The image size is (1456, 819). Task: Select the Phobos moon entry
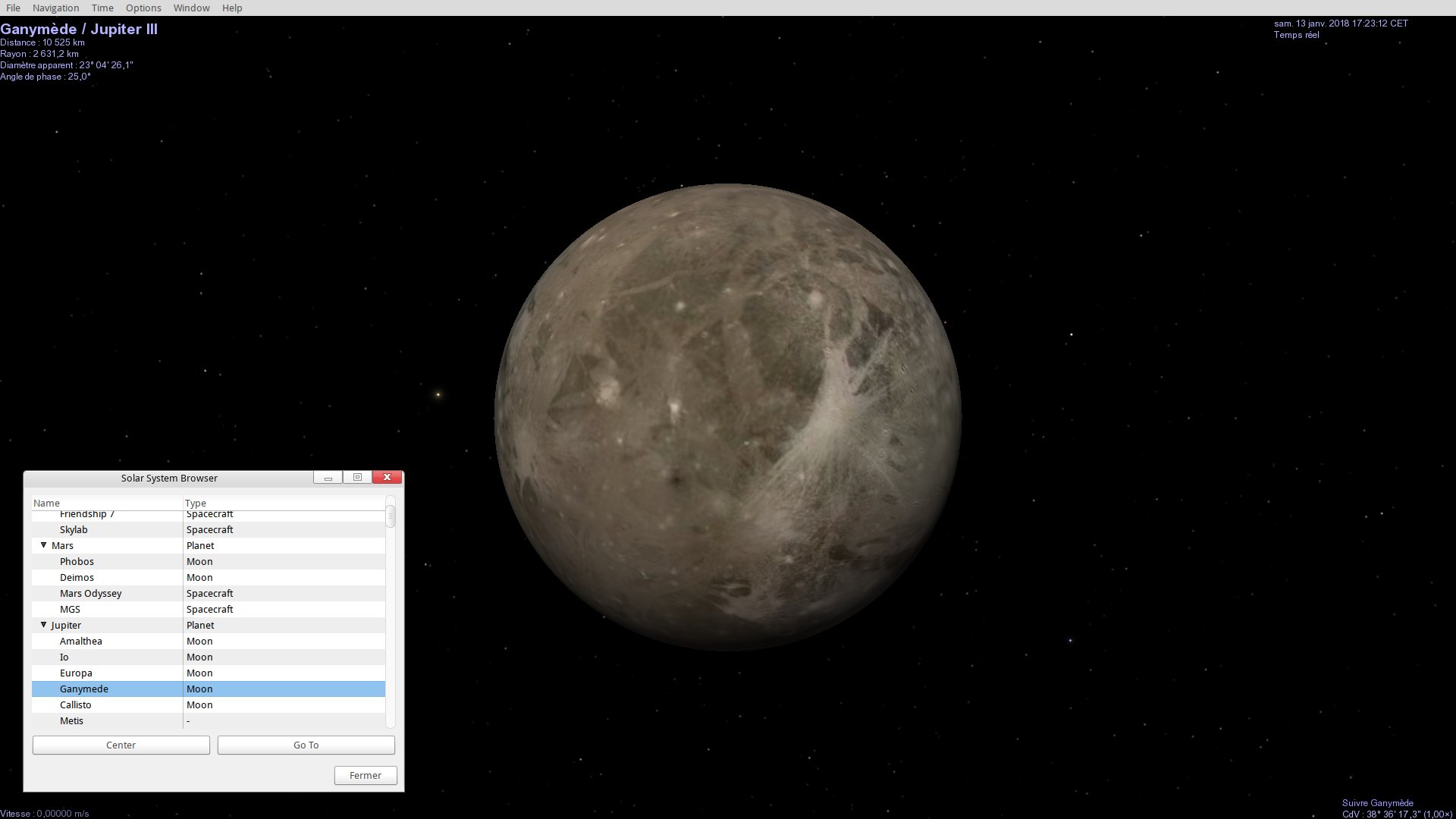click(x=77, y=561)
